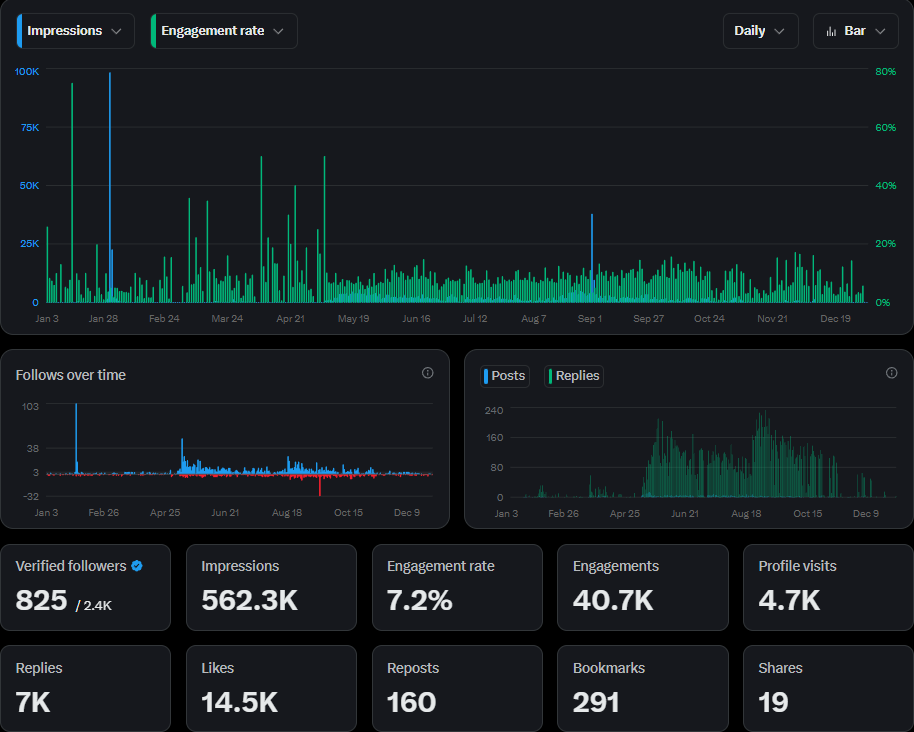Screen dimensions: 914x732
Task: Open the Engagements card showing 40.7K
Action: [x=643, y=587]
